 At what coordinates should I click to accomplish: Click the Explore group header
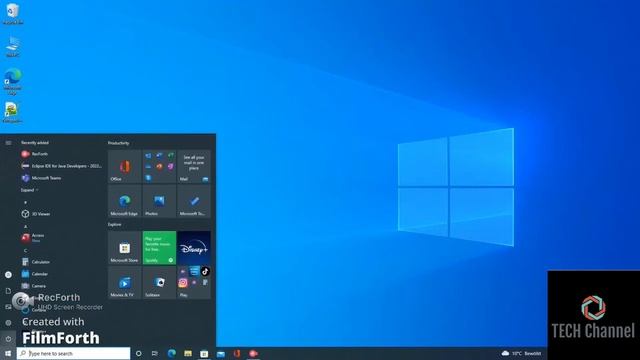click(115, 224)
